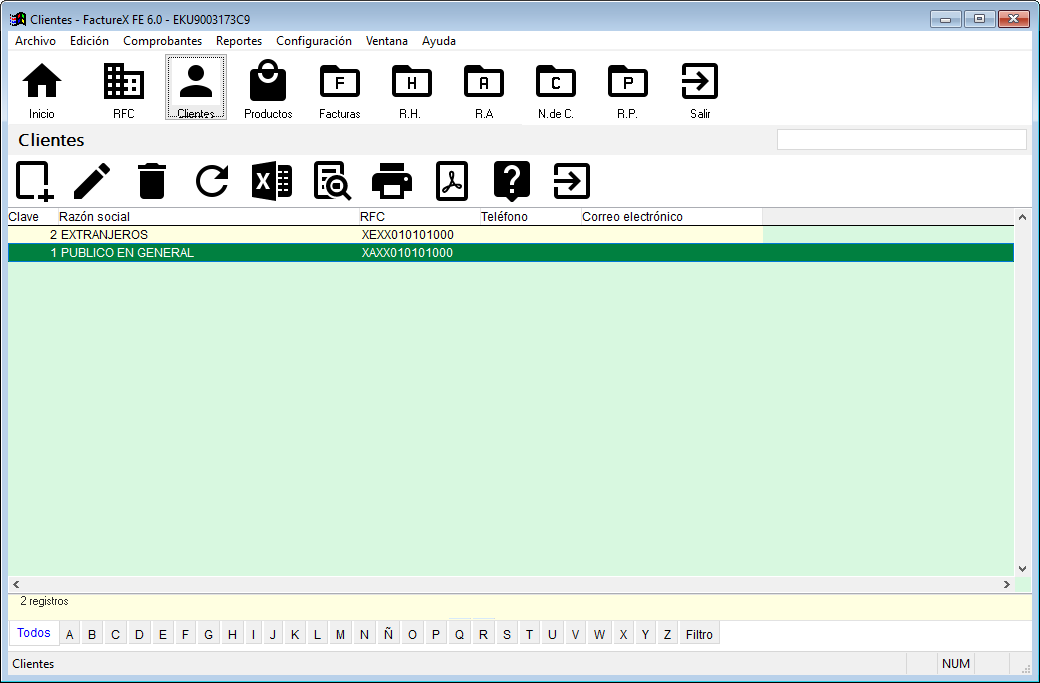This screenshot has width=1040, height=683.
Task: Click the vertical scrollbar up arrow
Action: tap(1022, 217)
